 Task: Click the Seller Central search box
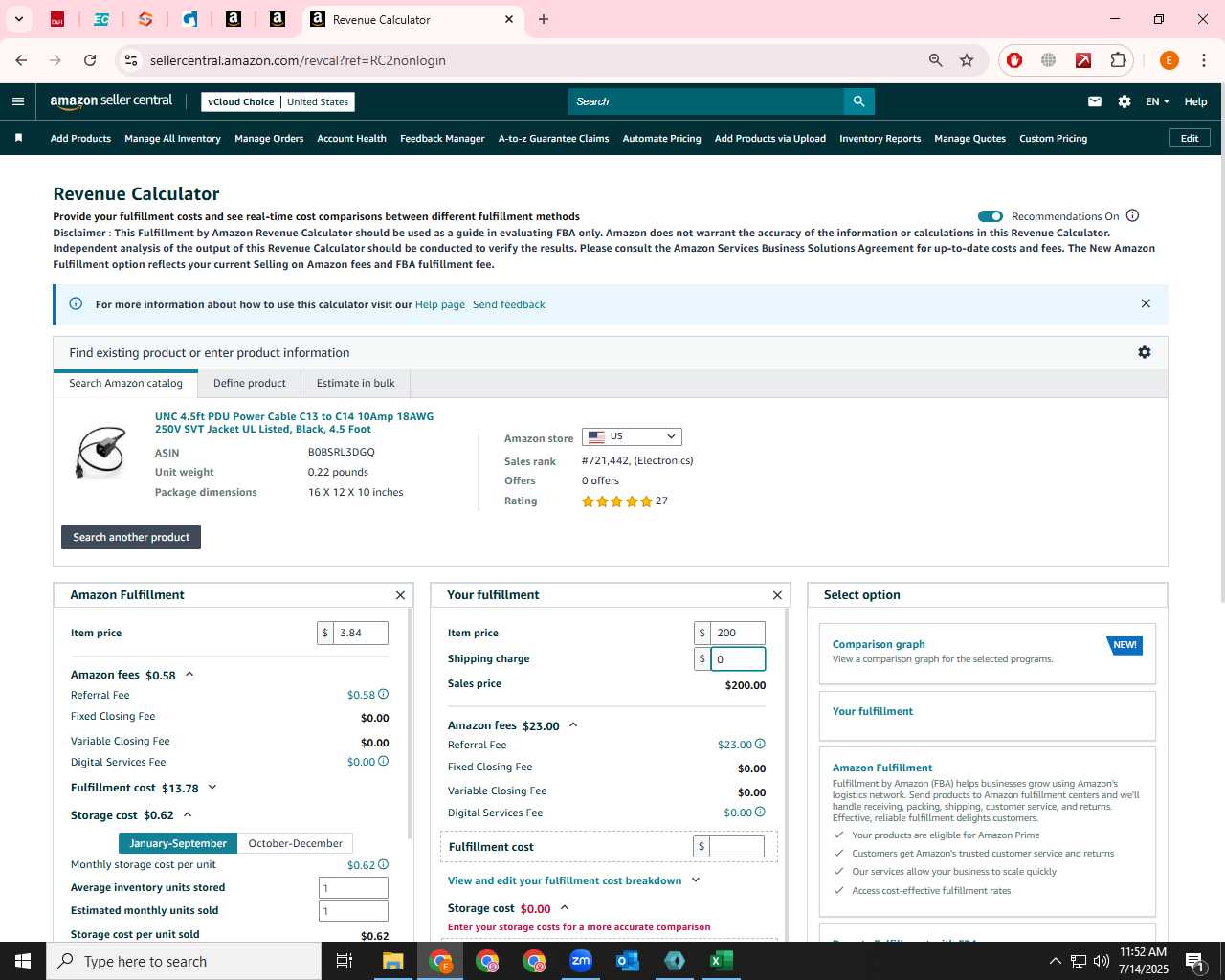coord(706,101)
